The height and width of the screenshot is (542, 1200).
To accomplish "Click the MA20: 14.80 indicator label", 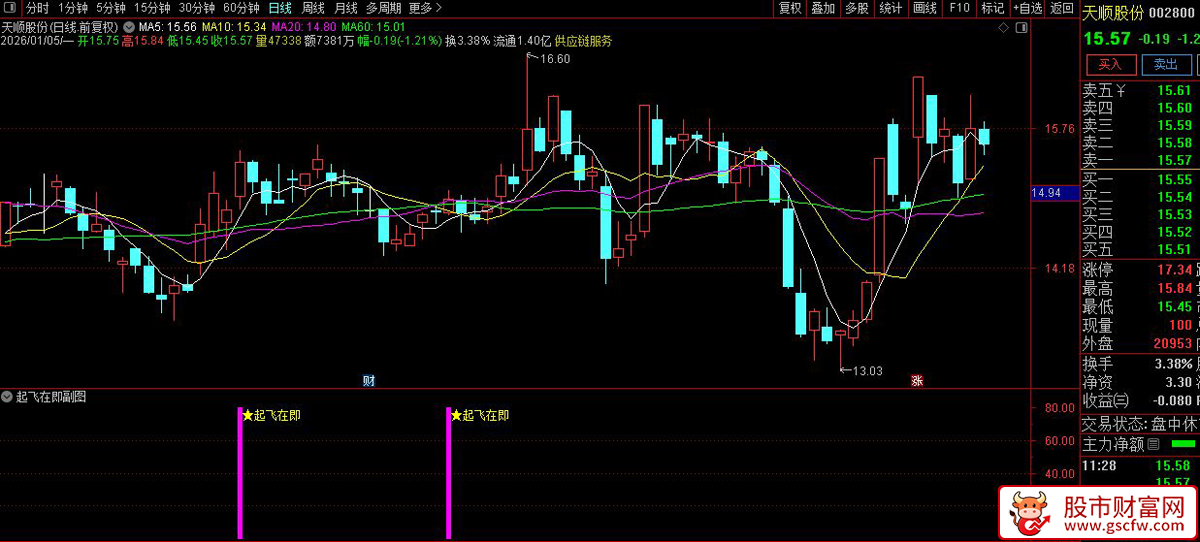I will 303,25.
